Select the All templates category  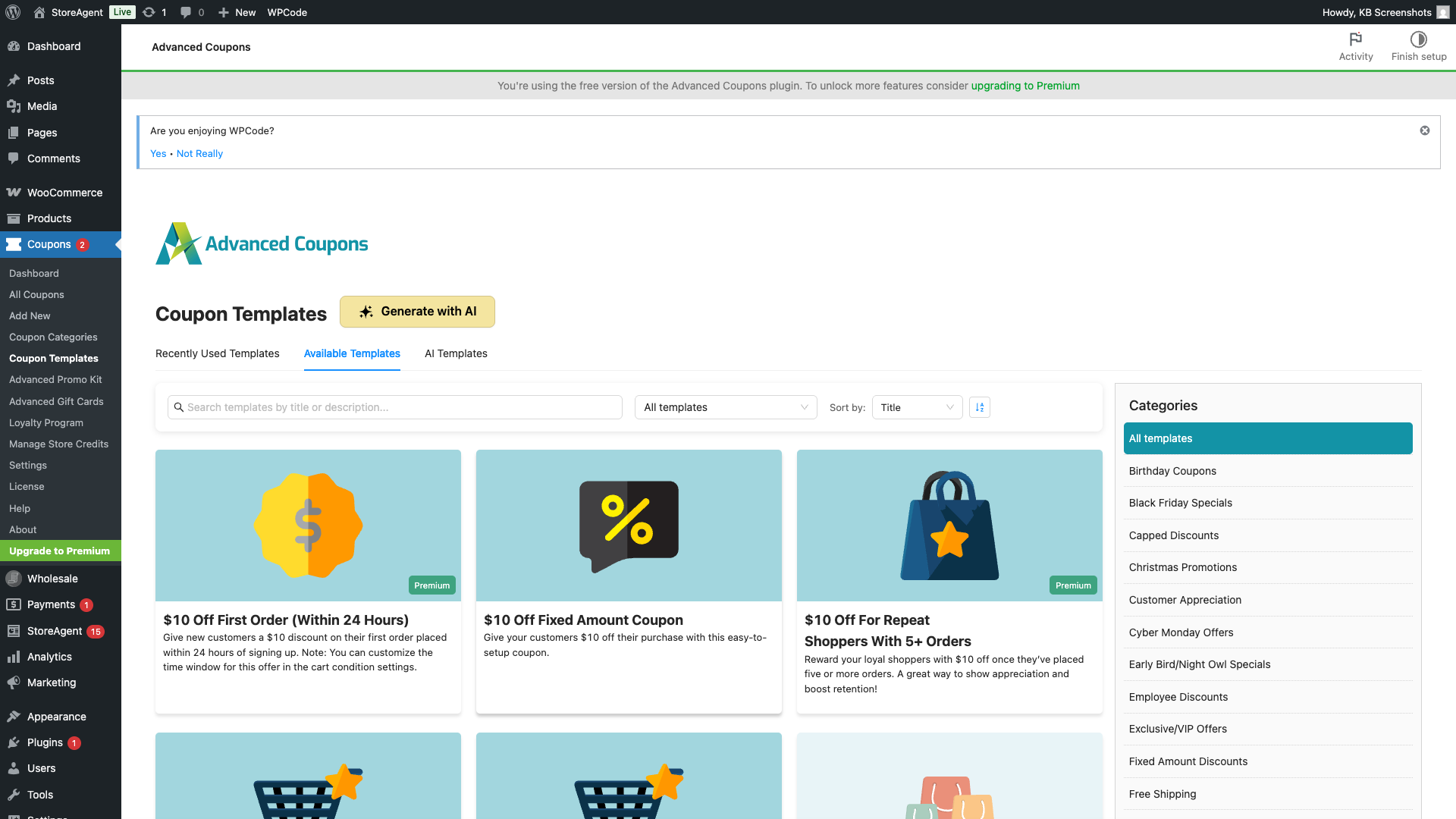tap(1268, 438)
